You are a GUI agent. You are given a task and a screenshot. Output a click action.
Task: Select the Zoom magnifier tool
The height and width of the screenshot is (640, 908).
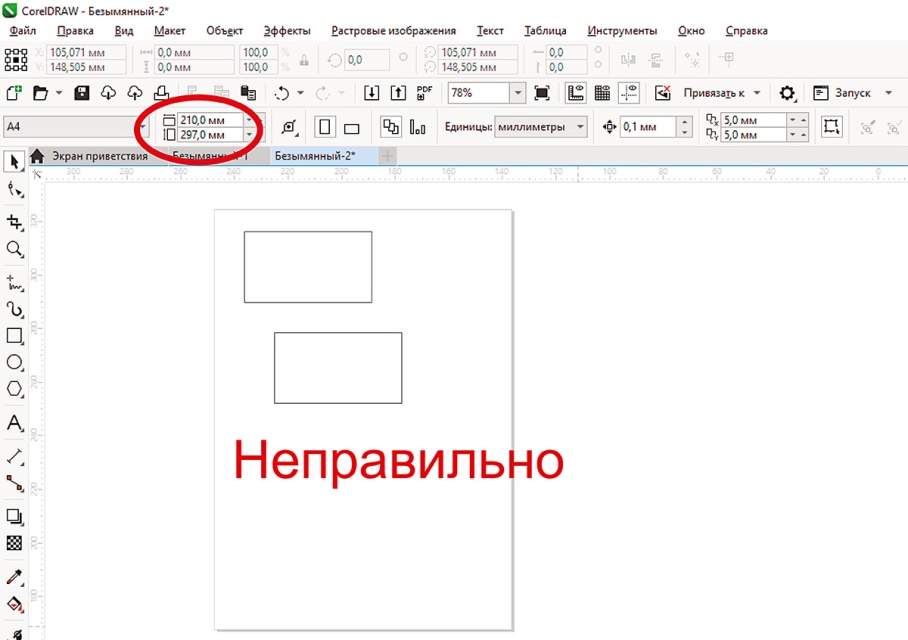(x=14, y=249)
